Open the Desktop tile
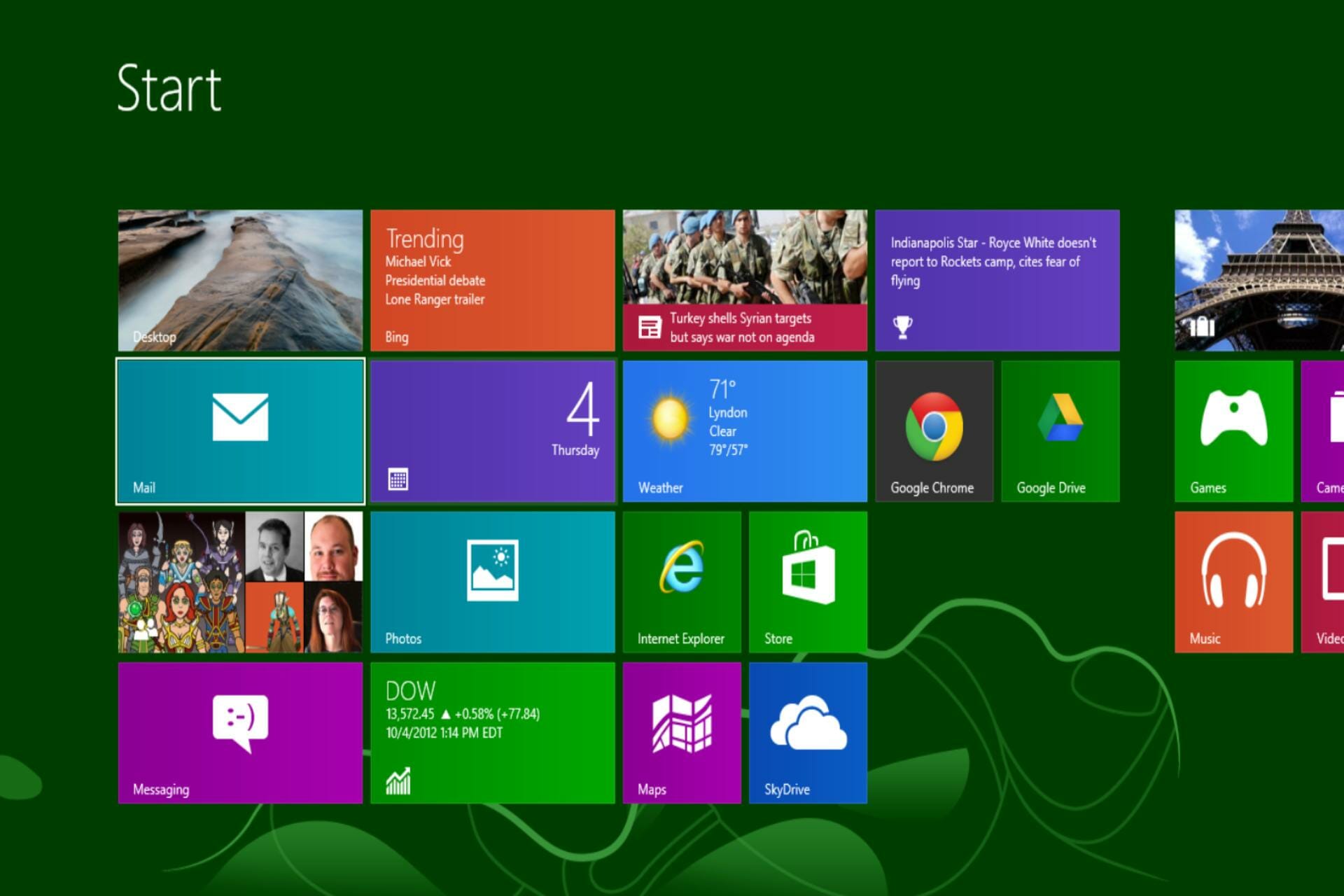Screen dimensions: 1344x896 pos(240,280)
